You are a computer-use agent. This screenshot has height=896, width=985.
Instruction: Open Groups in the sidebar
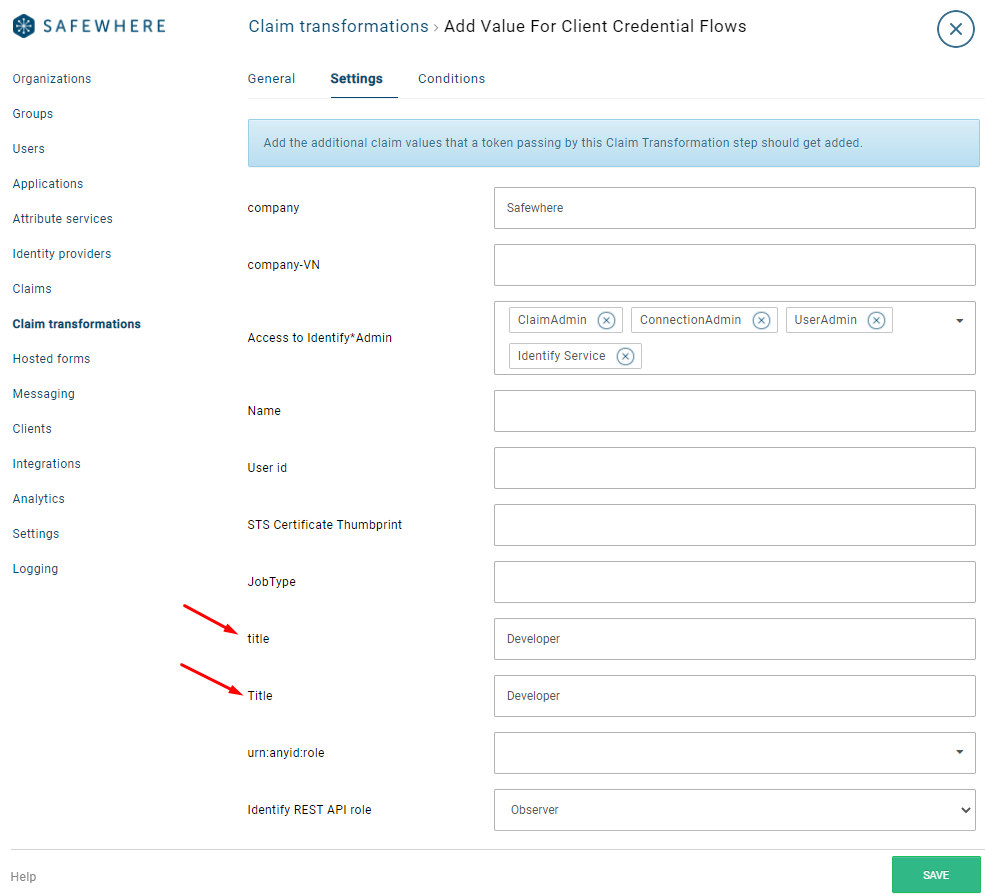(33, 114)
